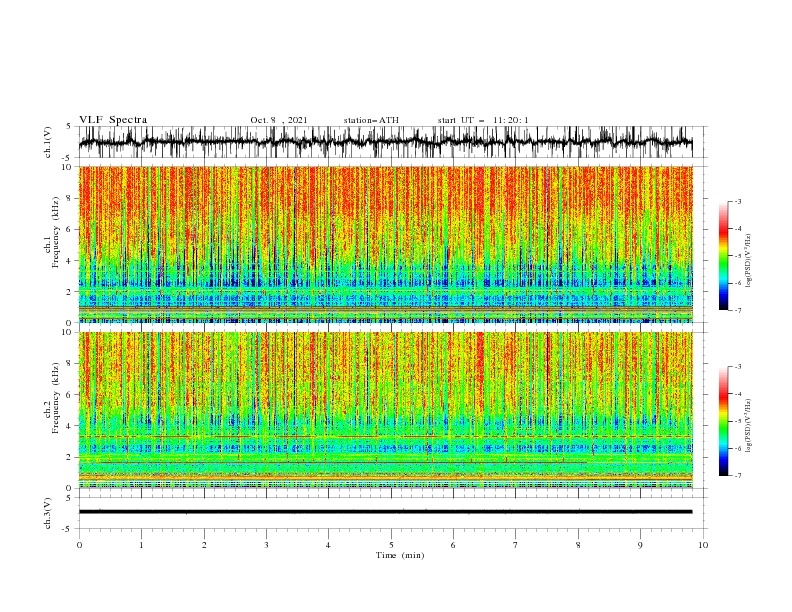This screenshot has width=792, height=612.
Task: Click the log(PSD) label beside ch.1 colorbar
Action: click(748, 261)
